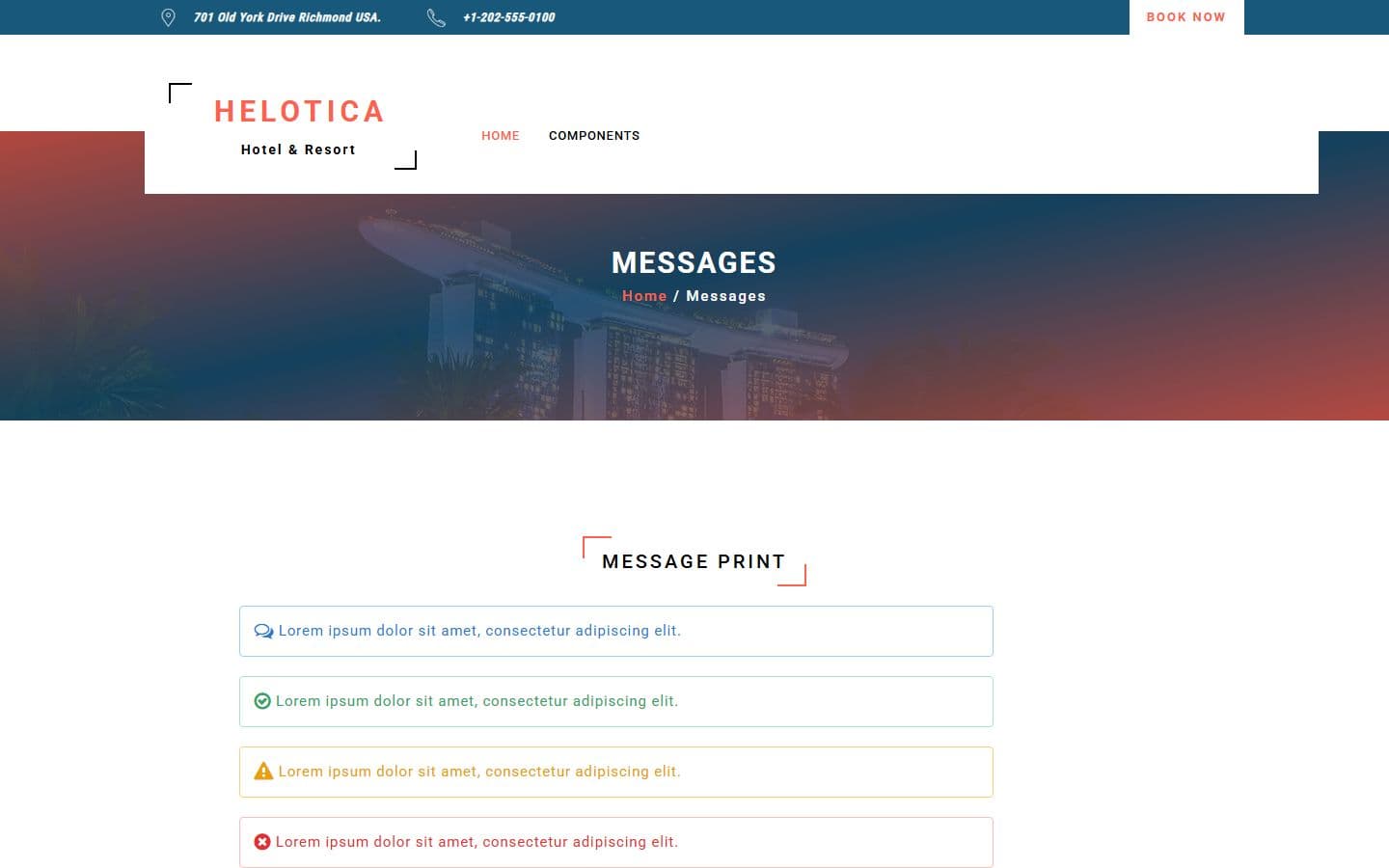Screen dimensions: 1389x868
Task: Click the red error cross icon
Action: pyautogui.click(x=262, y=842)
